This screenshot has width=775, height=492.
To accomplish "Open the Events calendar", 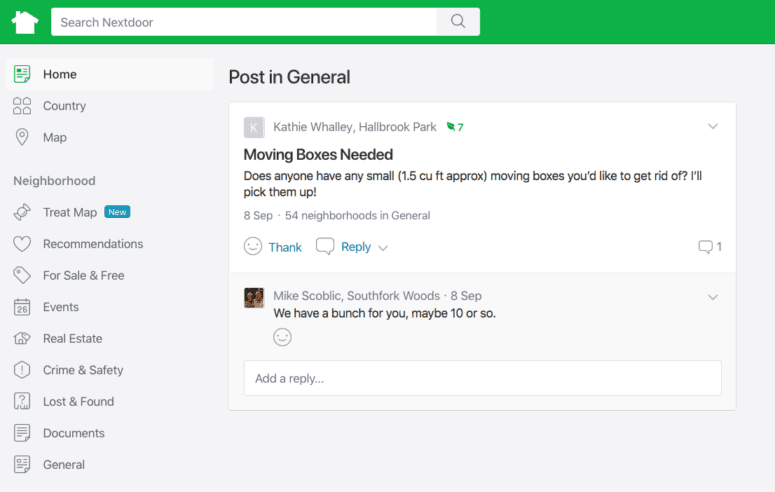I will [60, 307].
